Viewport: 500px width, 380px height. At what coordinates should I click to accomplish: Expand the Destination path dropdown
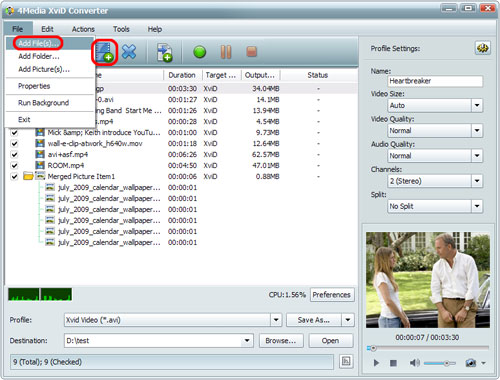click(x=247, y=341)
